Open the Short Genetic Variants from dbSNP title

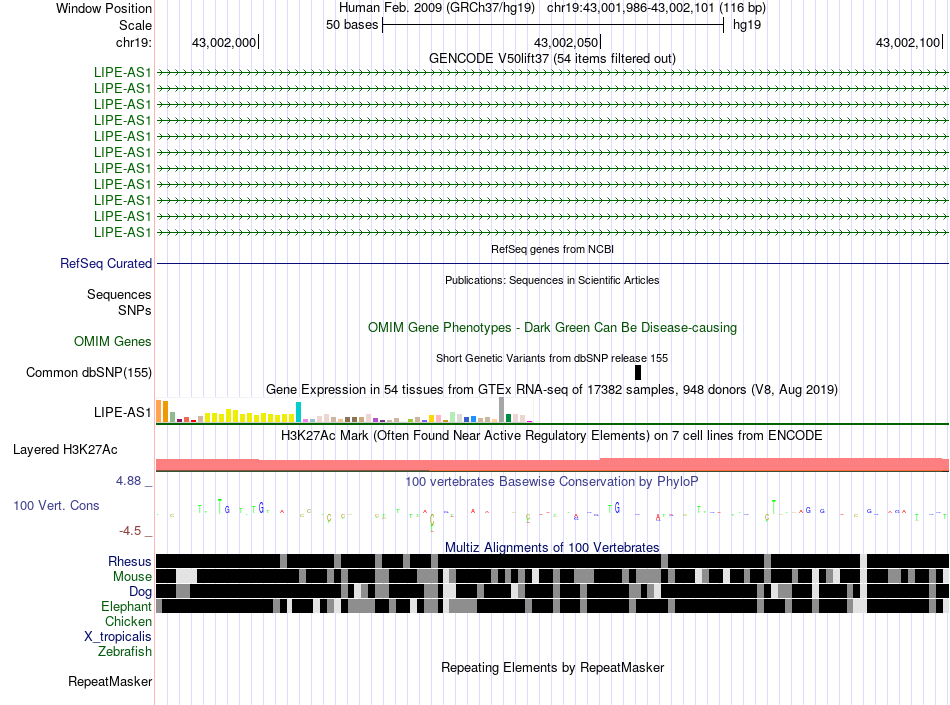(552, 358)
